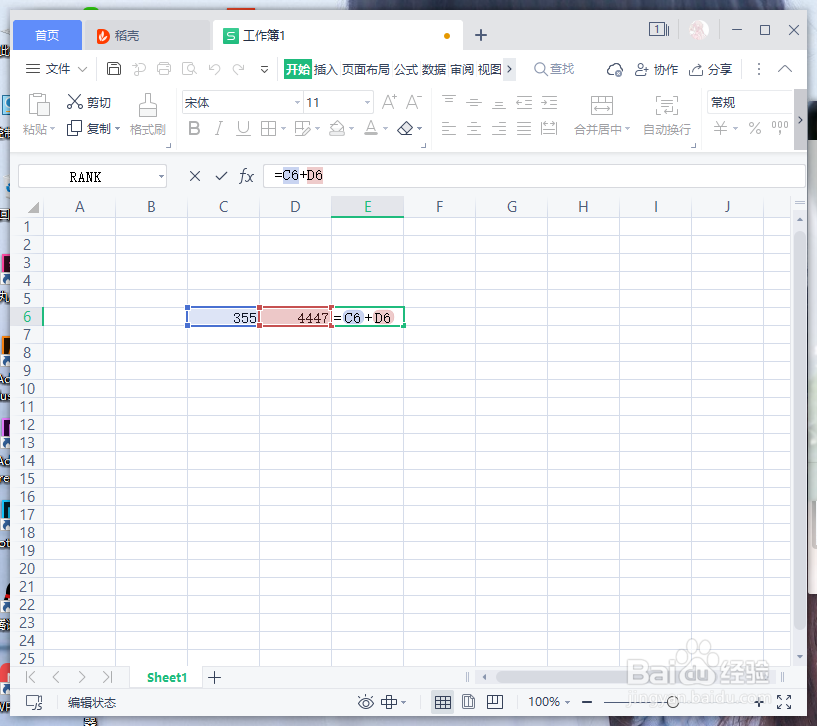817x726 pixels.
Task: Open Print Preview icon
Action: point(189,69)
